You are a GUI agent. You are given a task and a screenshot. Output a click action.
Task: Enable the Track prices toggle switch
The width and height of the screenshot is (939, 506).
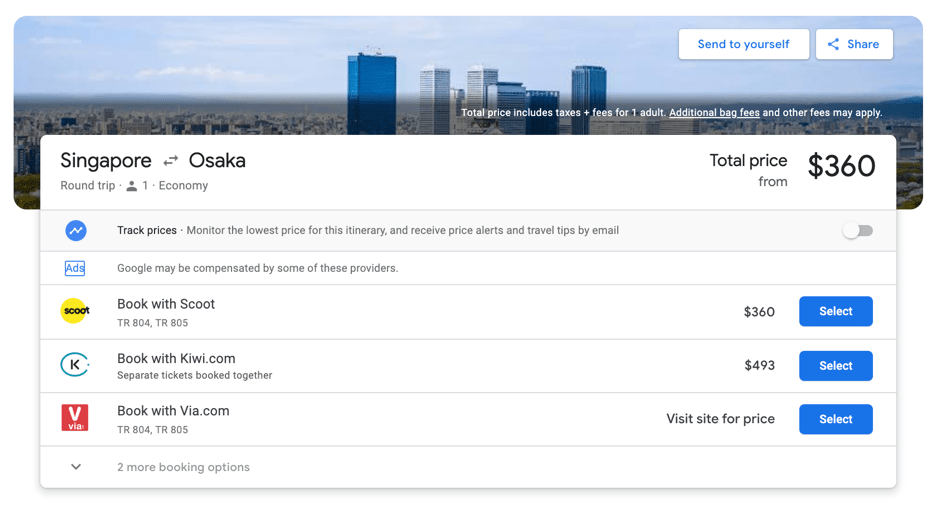[x=857, y=231]
